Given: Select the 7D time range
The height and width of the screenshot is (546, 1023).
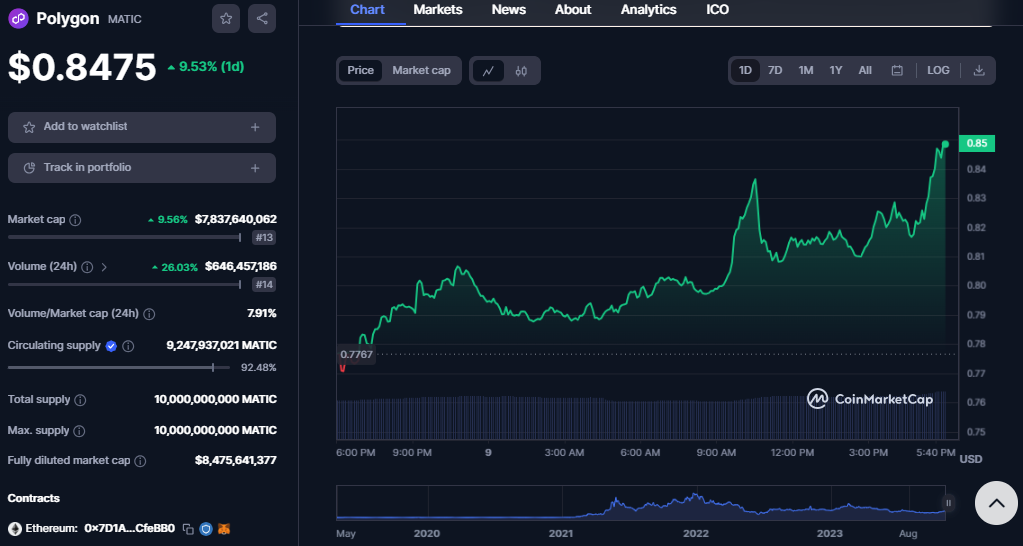Looking at the screenshot, I should click(x=775, y=70).
